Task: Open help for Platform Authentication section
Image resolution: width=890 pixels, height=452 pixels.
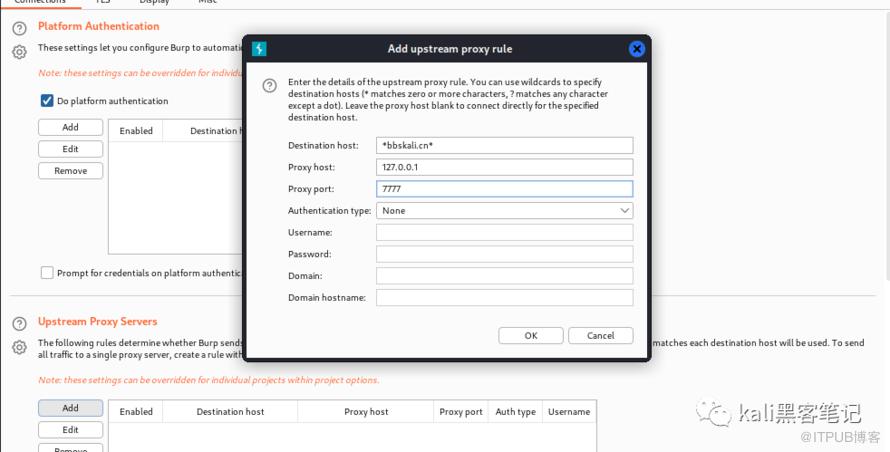Action: (x=19, y=28)
